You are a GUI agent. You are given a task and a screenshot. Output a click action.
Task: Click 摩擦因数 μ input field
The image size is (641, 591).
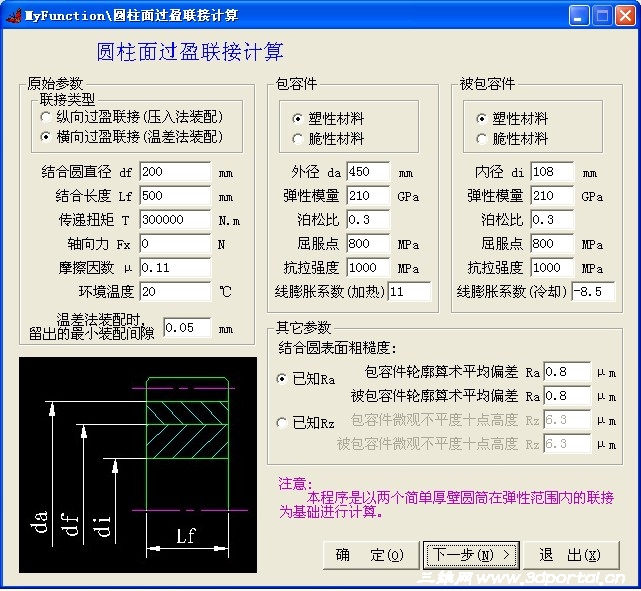coord(175,268)
